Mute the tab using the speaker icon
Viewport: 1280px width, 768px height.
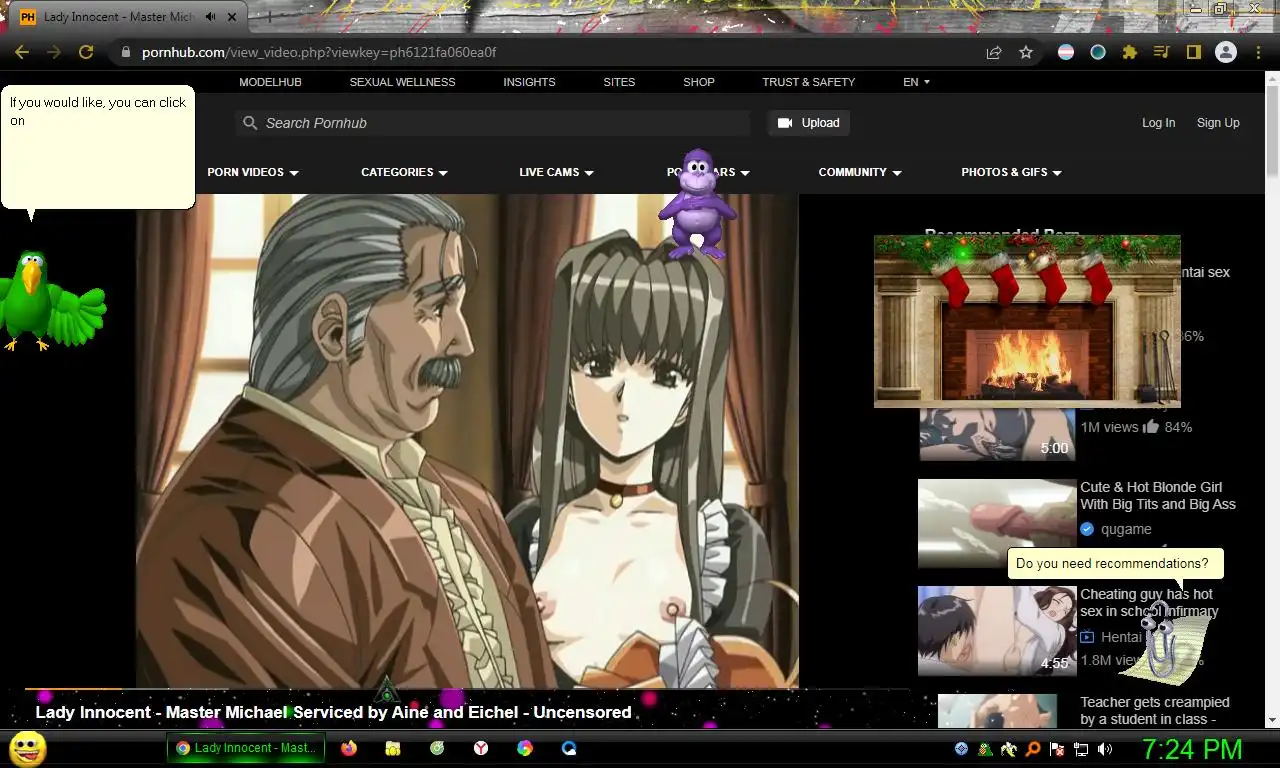click(x=210, y=17)
